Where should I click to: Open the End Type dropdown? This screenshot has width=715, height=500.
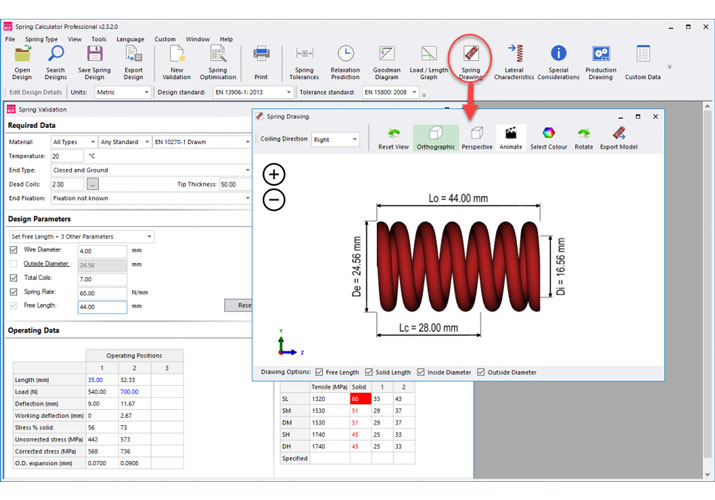point(150,170)
